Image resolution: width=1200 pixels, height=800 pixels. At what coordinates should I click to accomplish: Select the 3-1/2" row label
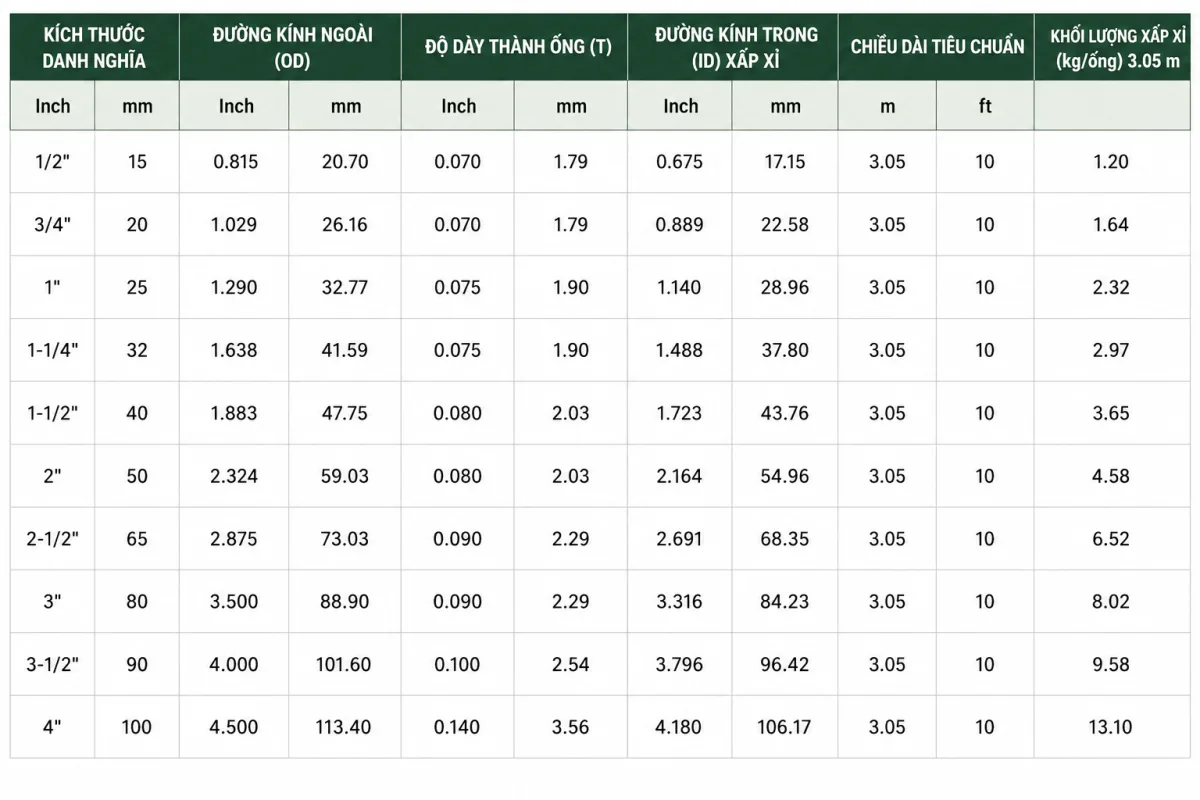53,665
